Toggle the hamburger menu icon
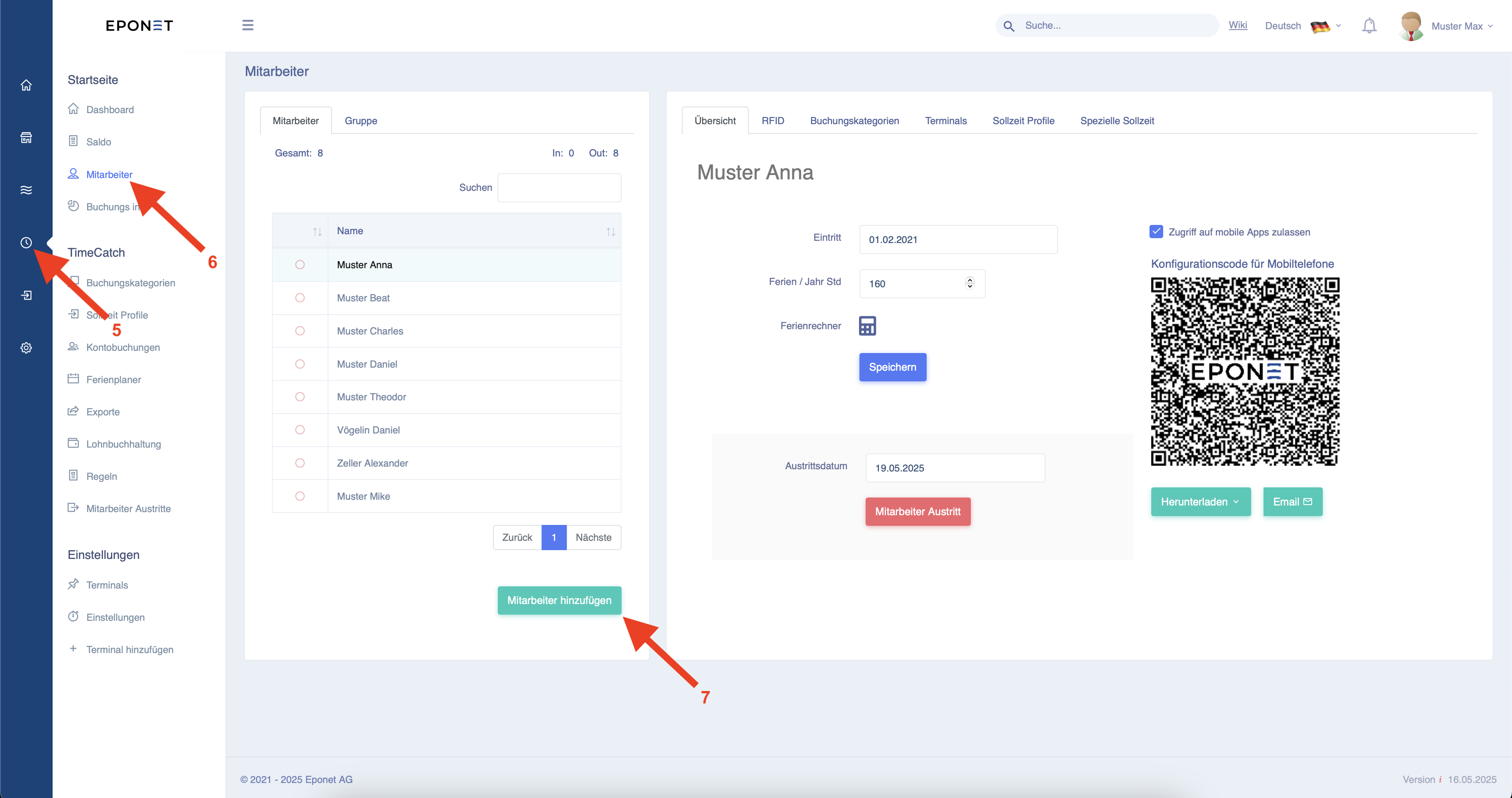The width and height of the screenshot is (1512, 798). pyautogui.click(x=248, y=25)
